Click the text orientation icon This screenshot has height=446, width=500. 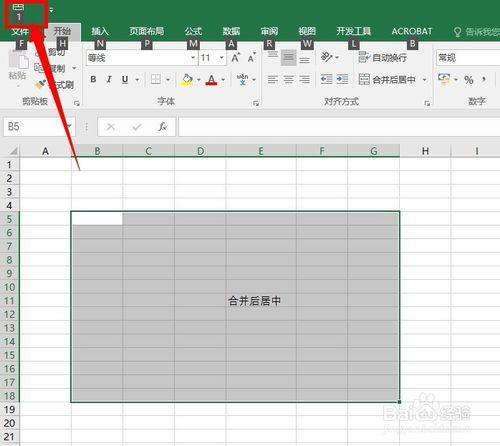(327, 57)
